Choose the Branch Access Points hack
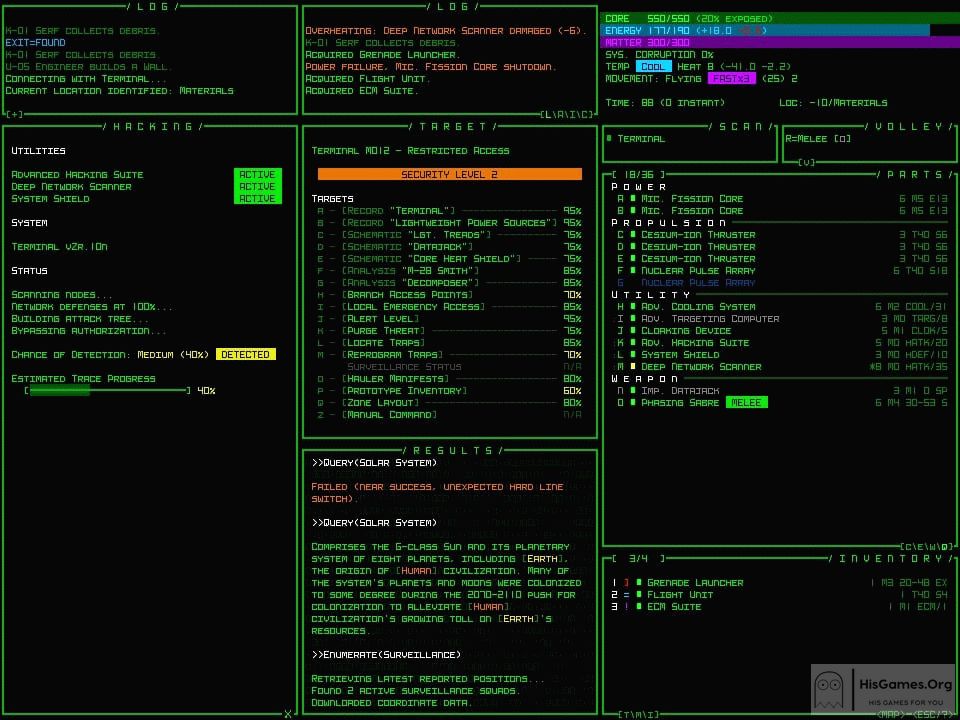Screen dimensions: 960x720 coord(449,294)
